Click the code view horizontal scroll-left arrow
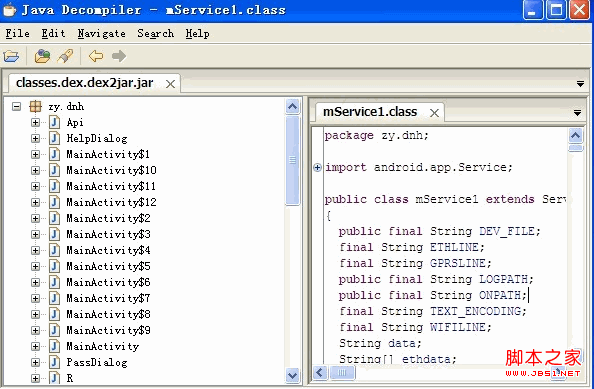 click(320, 373)
